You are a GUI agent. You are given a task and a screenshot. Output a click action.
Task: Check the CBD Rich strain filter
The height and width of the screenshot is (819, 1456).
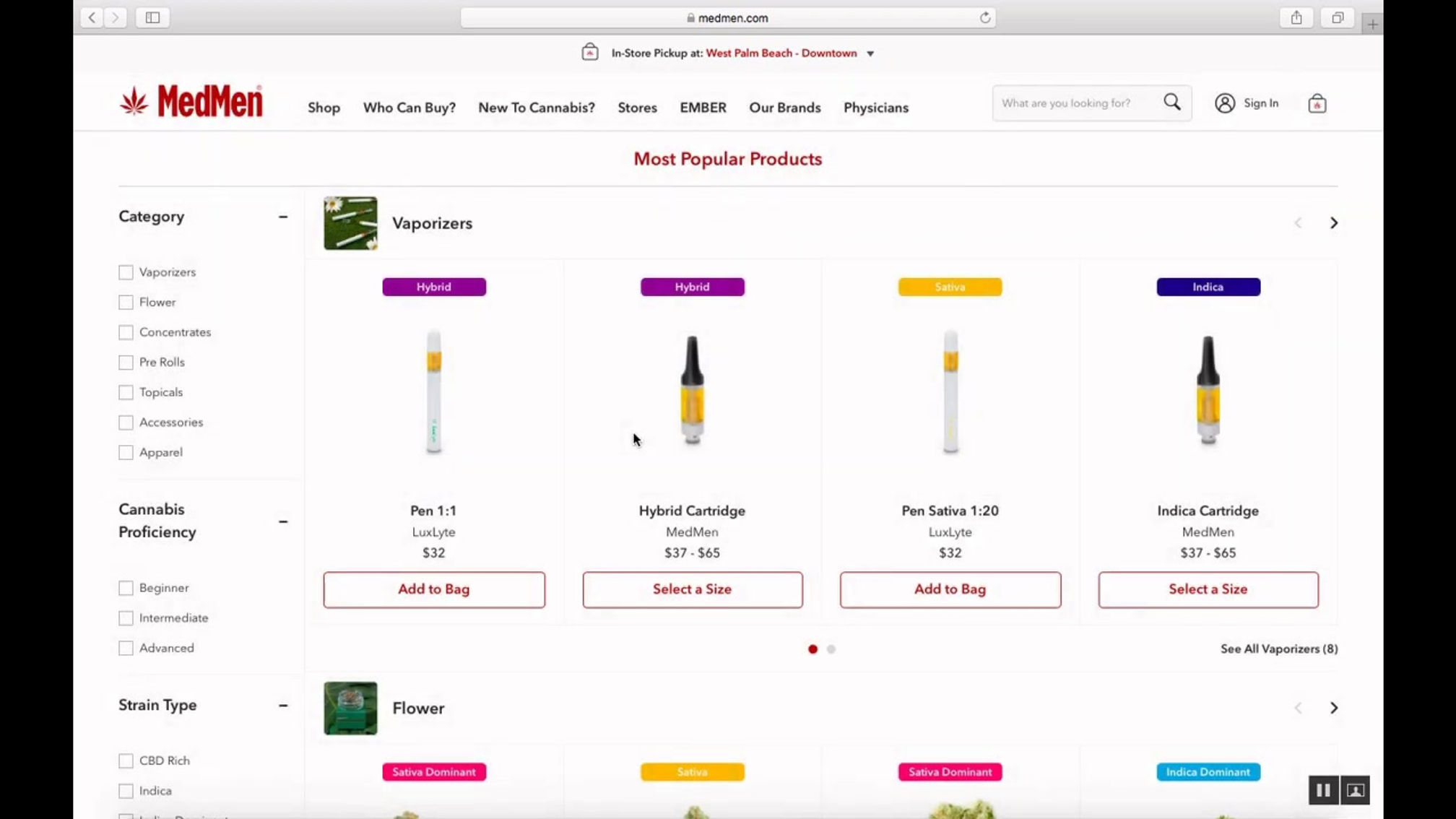coord(126,760)
